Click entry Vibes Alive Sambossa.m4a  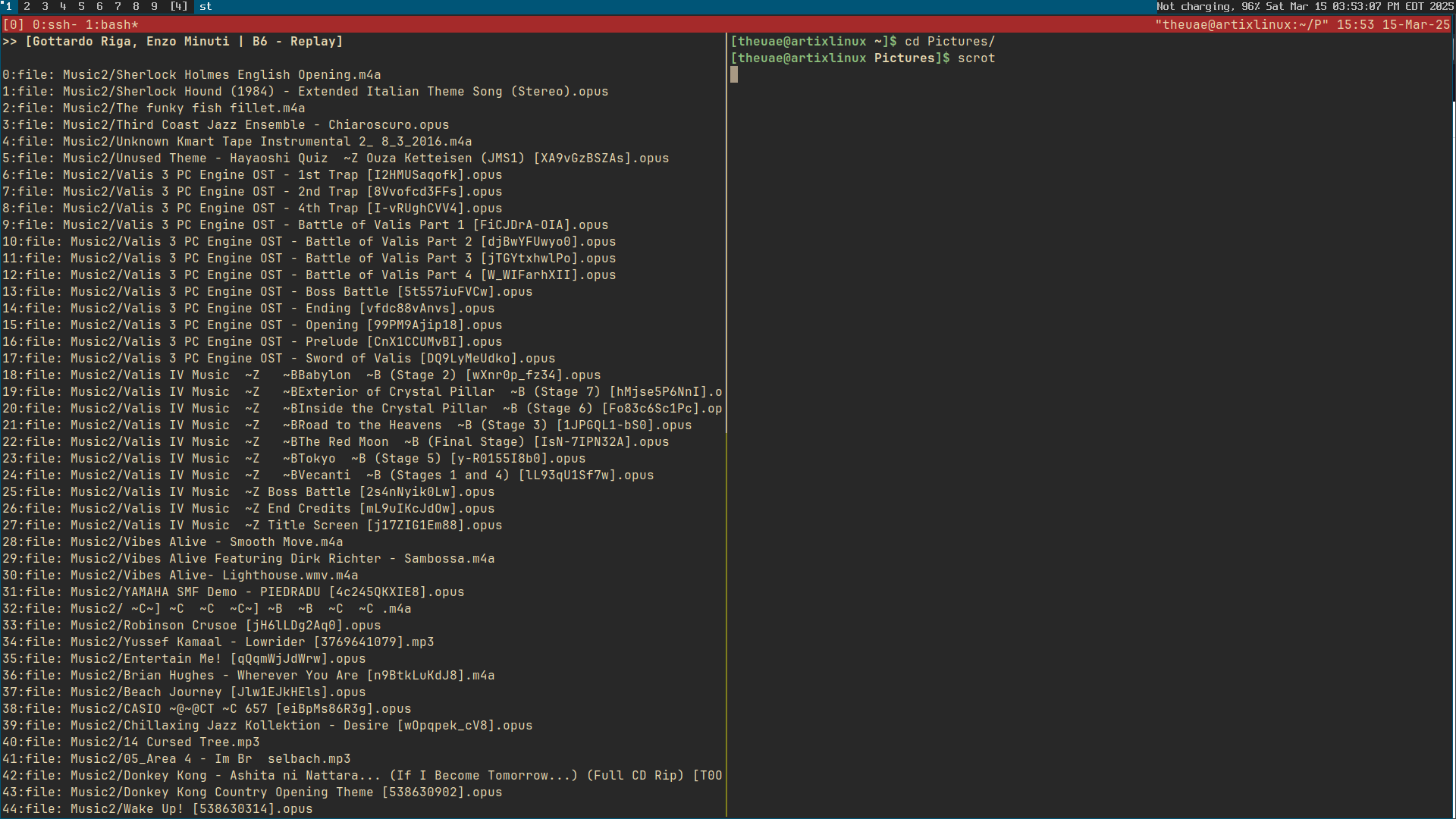[249, 559]
